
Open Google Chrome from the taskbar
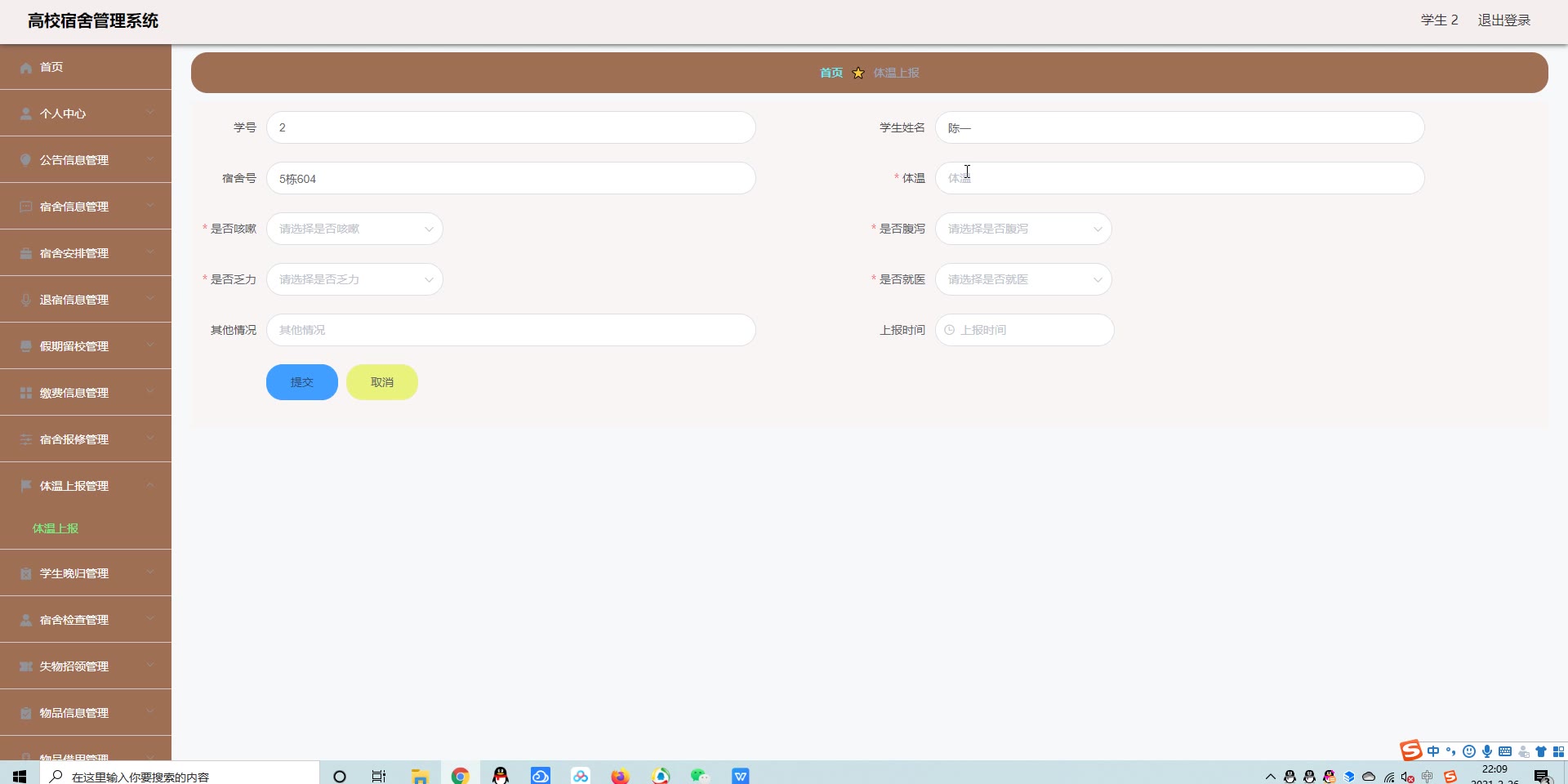pos(460,776)
